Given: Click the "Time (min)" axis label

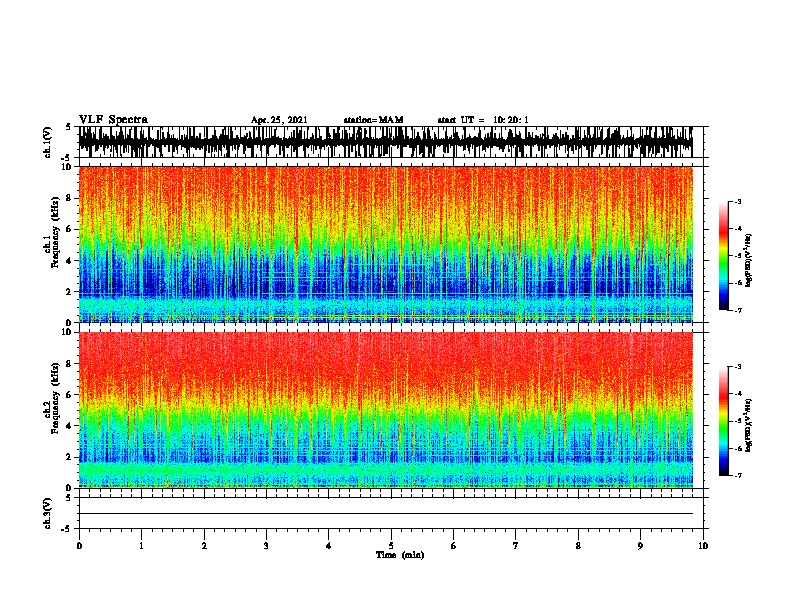Looking at the screenshot, I should (x=400, y=555).
